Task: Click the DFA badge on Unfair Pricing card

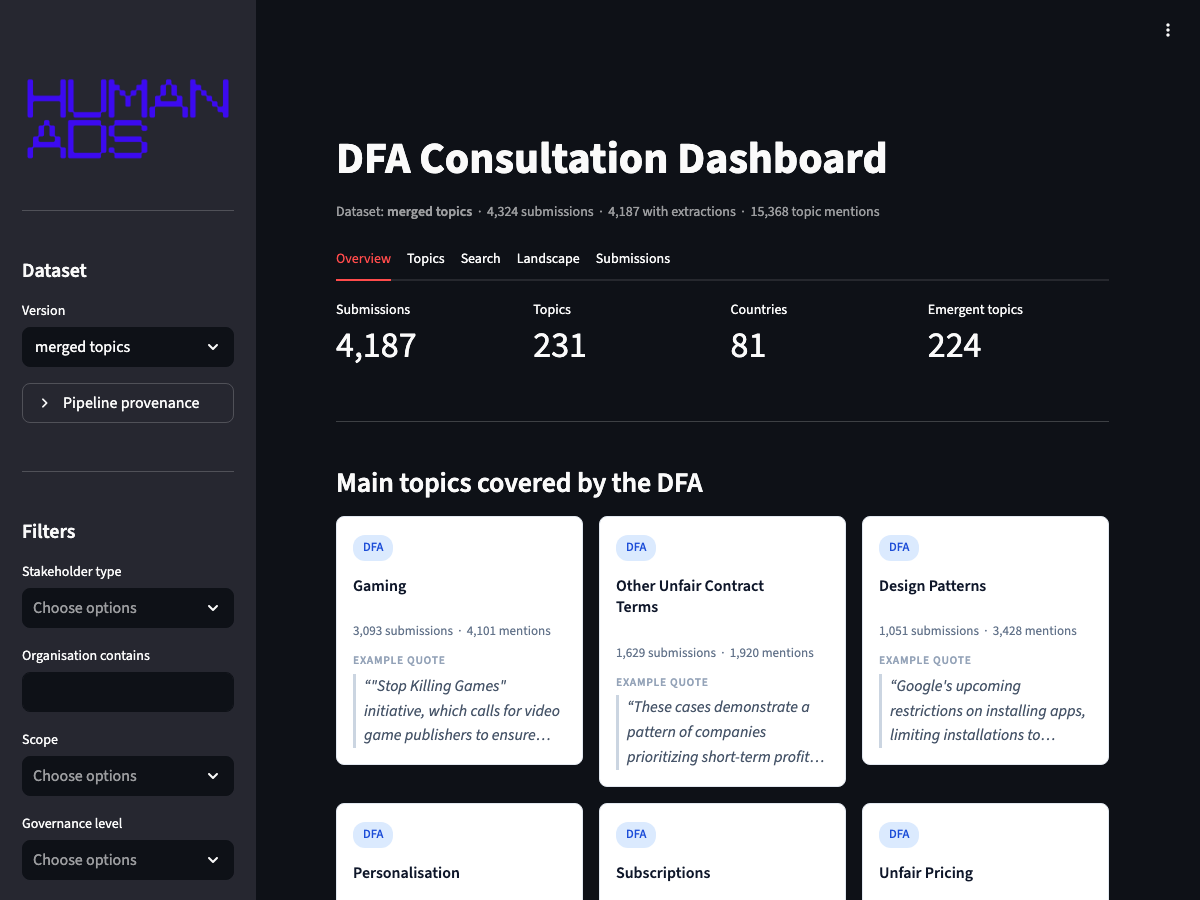Action: pyautogui.click(x=899, y=834)
